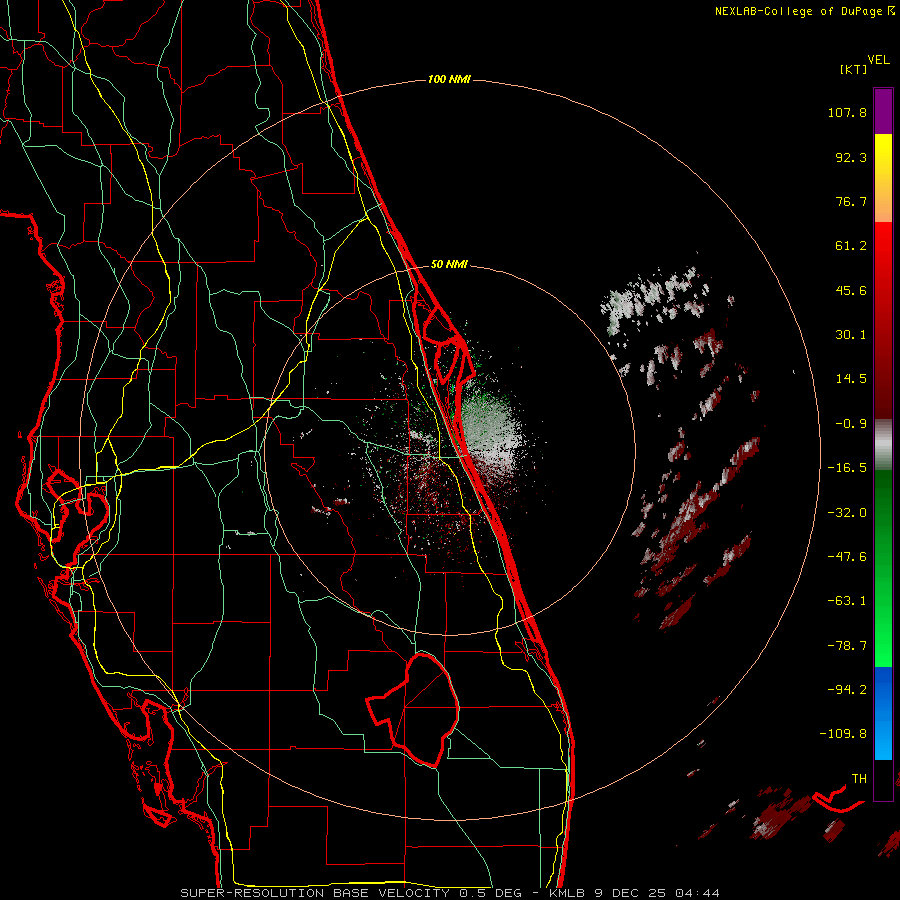
Task: Select the 45.6 velocity scale value
Action: click(x=851, y=290)
